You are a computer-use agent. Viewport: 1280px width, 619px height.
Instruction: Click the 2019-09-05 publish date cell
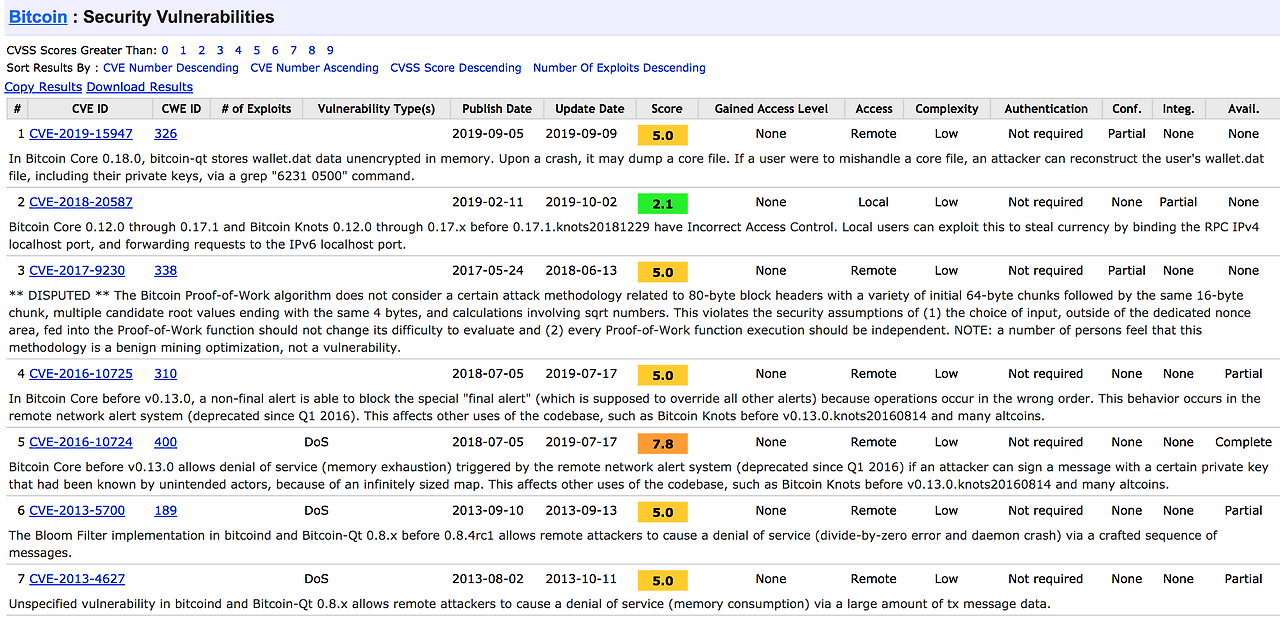(x=487, y=133)
